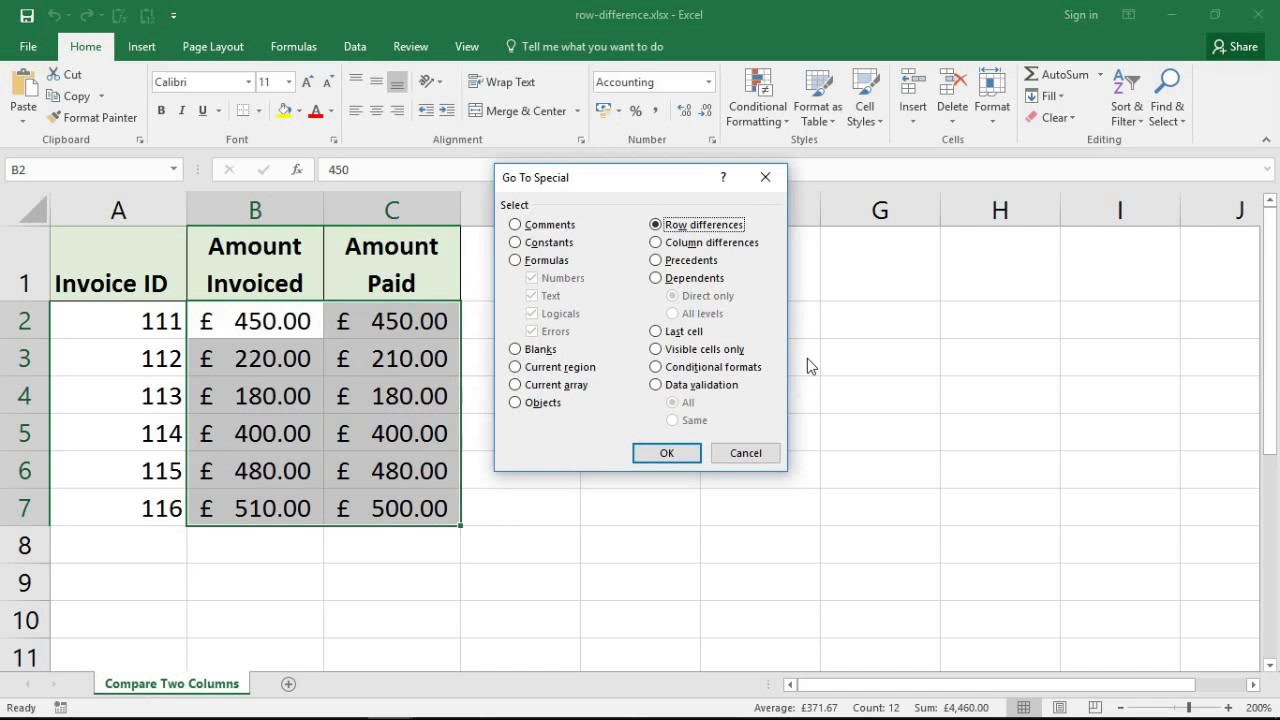The width and height of the screenshot is (1280, 720).
Task: Click the Merge & Center icon
Action: tap(476, 111)
